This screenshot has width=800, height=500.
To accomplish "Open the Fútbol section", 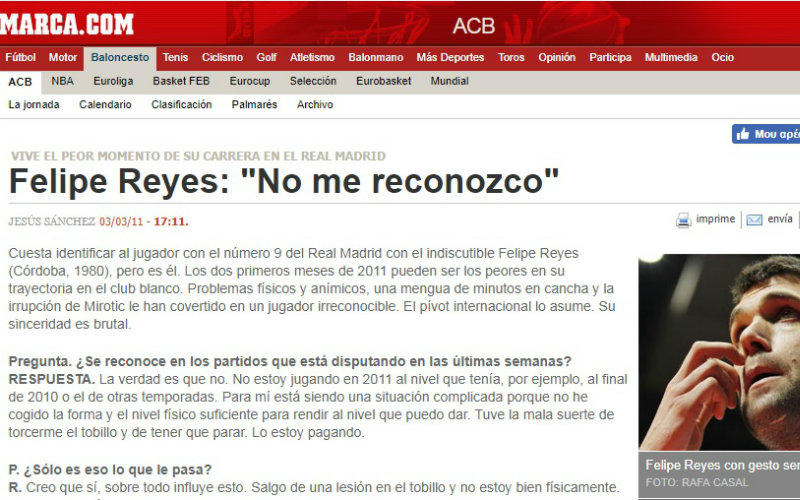I will [20, 58].
